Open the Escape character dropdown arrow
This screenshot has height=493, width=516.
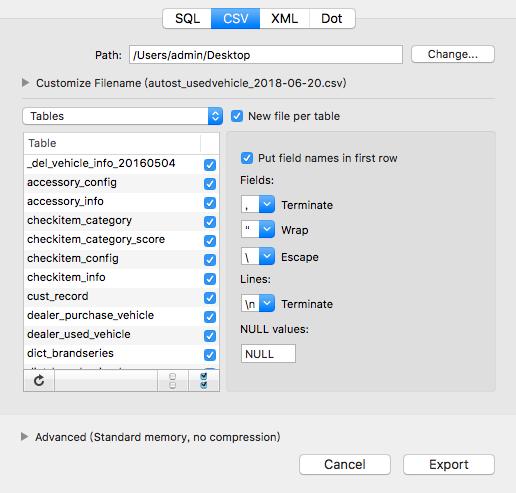click(267, 256)
